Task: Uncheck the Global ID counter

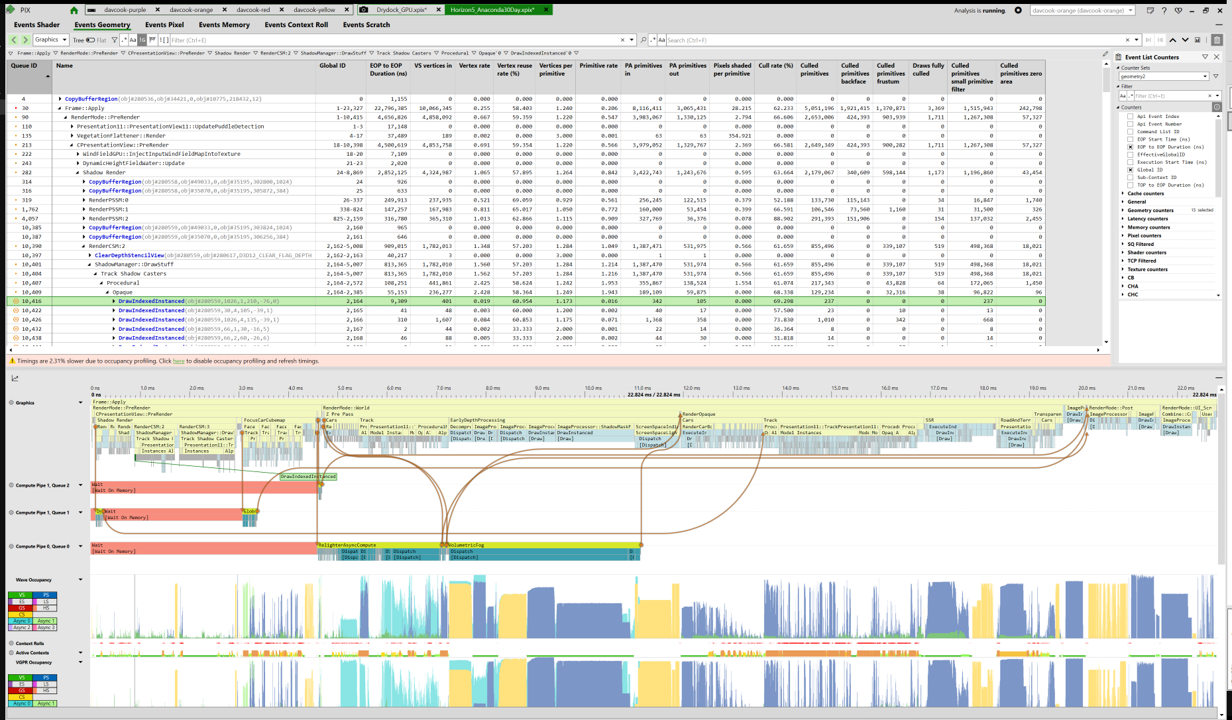Action: click(1130, 170)
